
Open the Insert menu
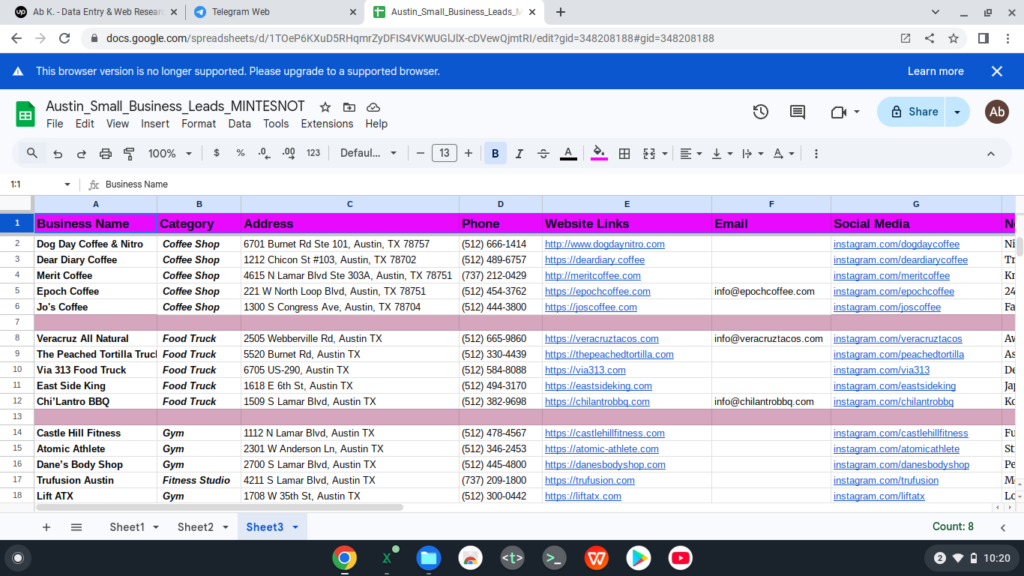pos(155,123)
